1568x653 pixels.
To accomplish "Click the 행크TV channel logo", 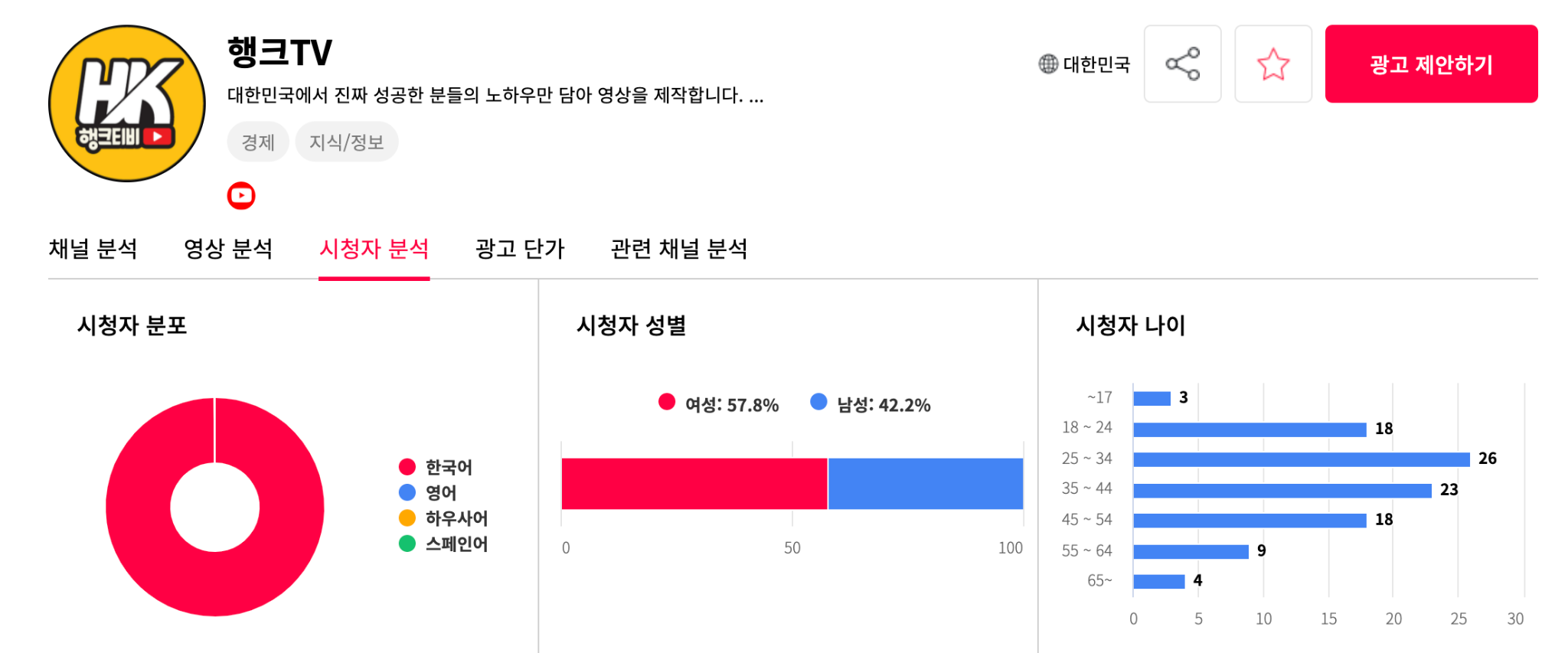I will [x=127, y=104].
